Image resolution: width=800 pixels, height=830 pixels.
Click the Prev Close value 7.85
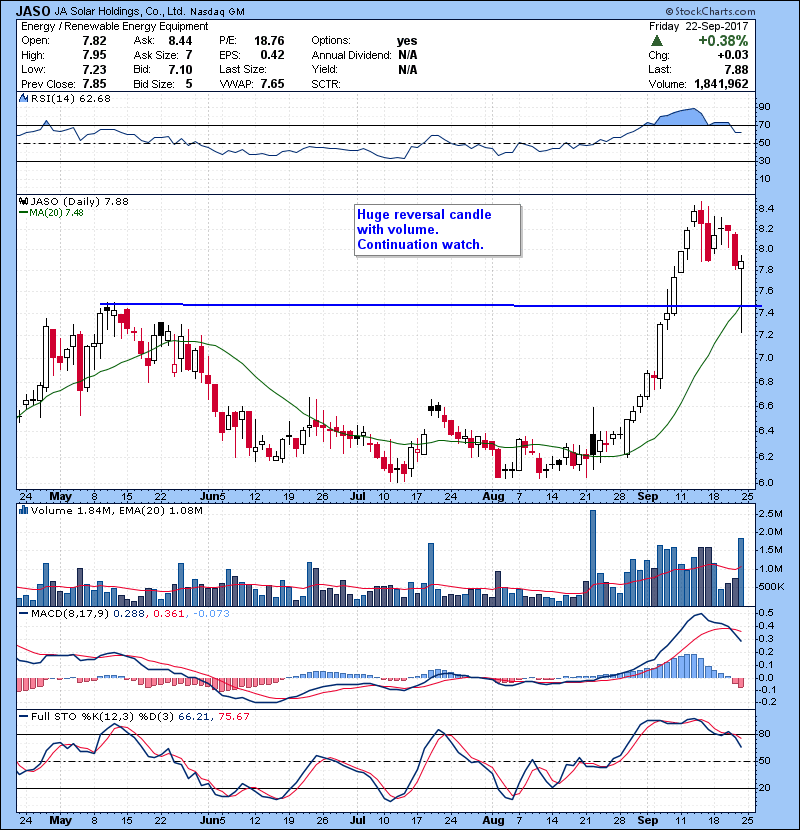tap(94, 84)
